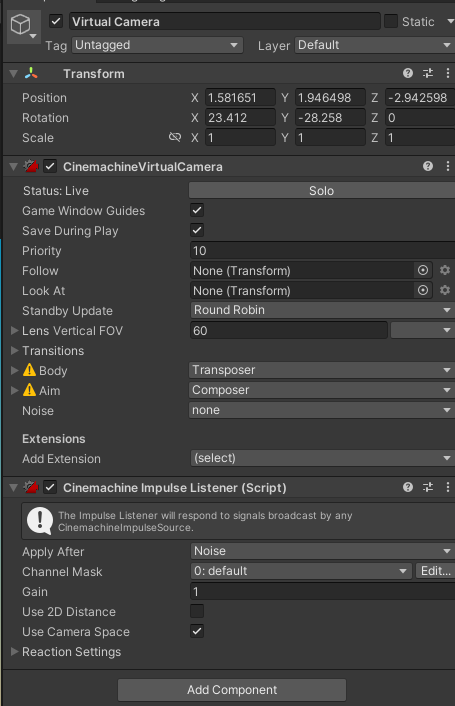Open Look At target object picker
Image resolution: width=455 pixels, height=706 pixels.
tap(423, 290)
